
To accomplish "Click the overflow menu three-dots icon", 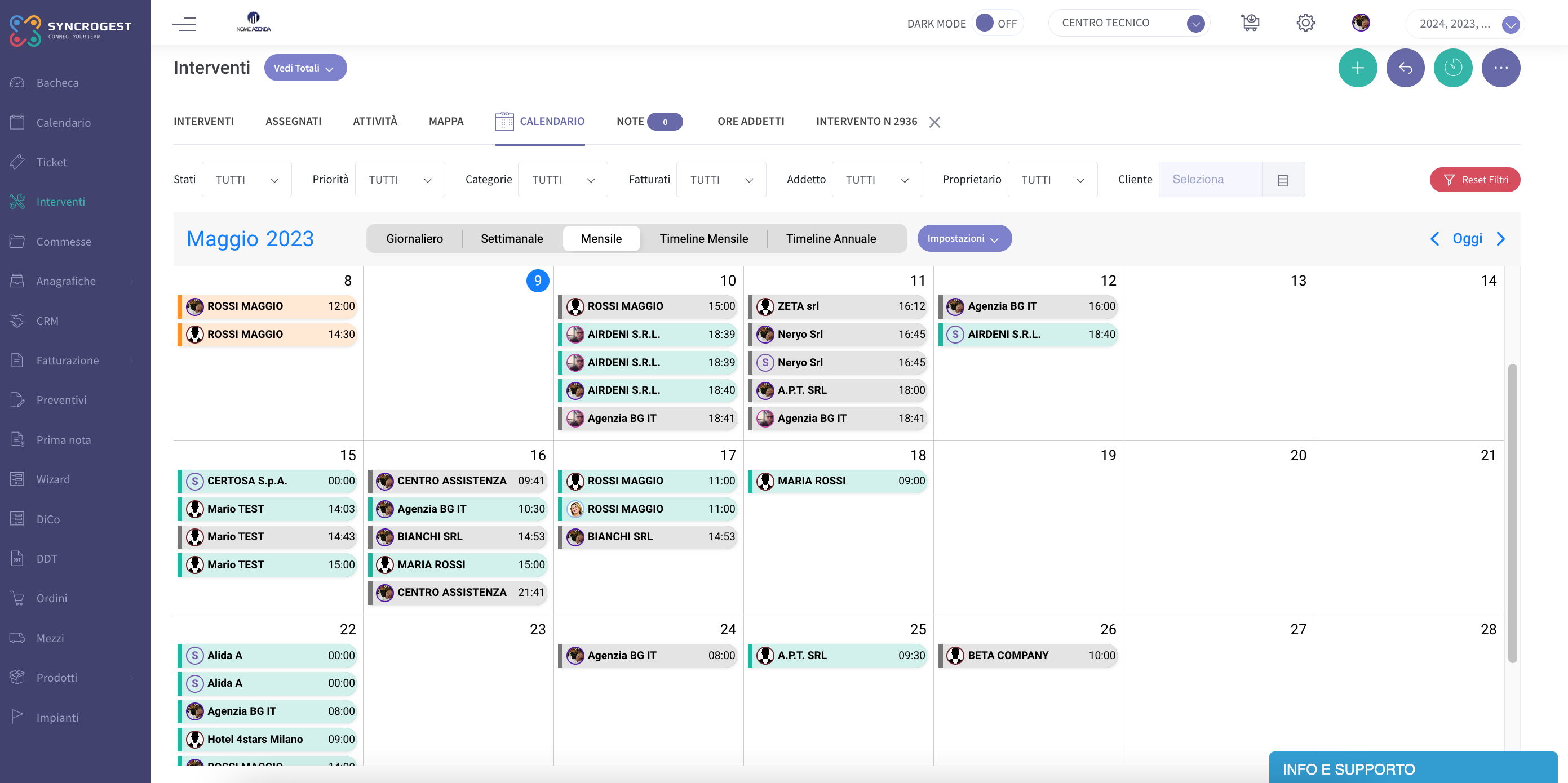I will point(1501,67).
